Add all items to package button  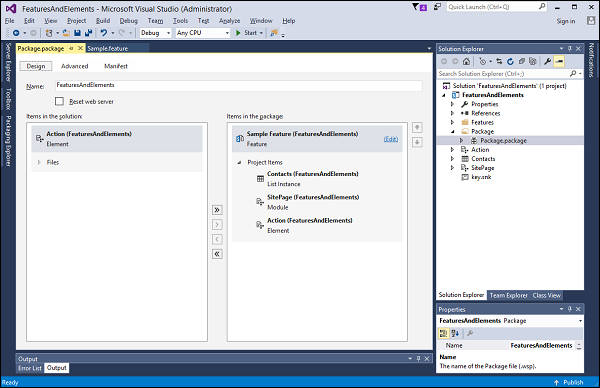217,210
